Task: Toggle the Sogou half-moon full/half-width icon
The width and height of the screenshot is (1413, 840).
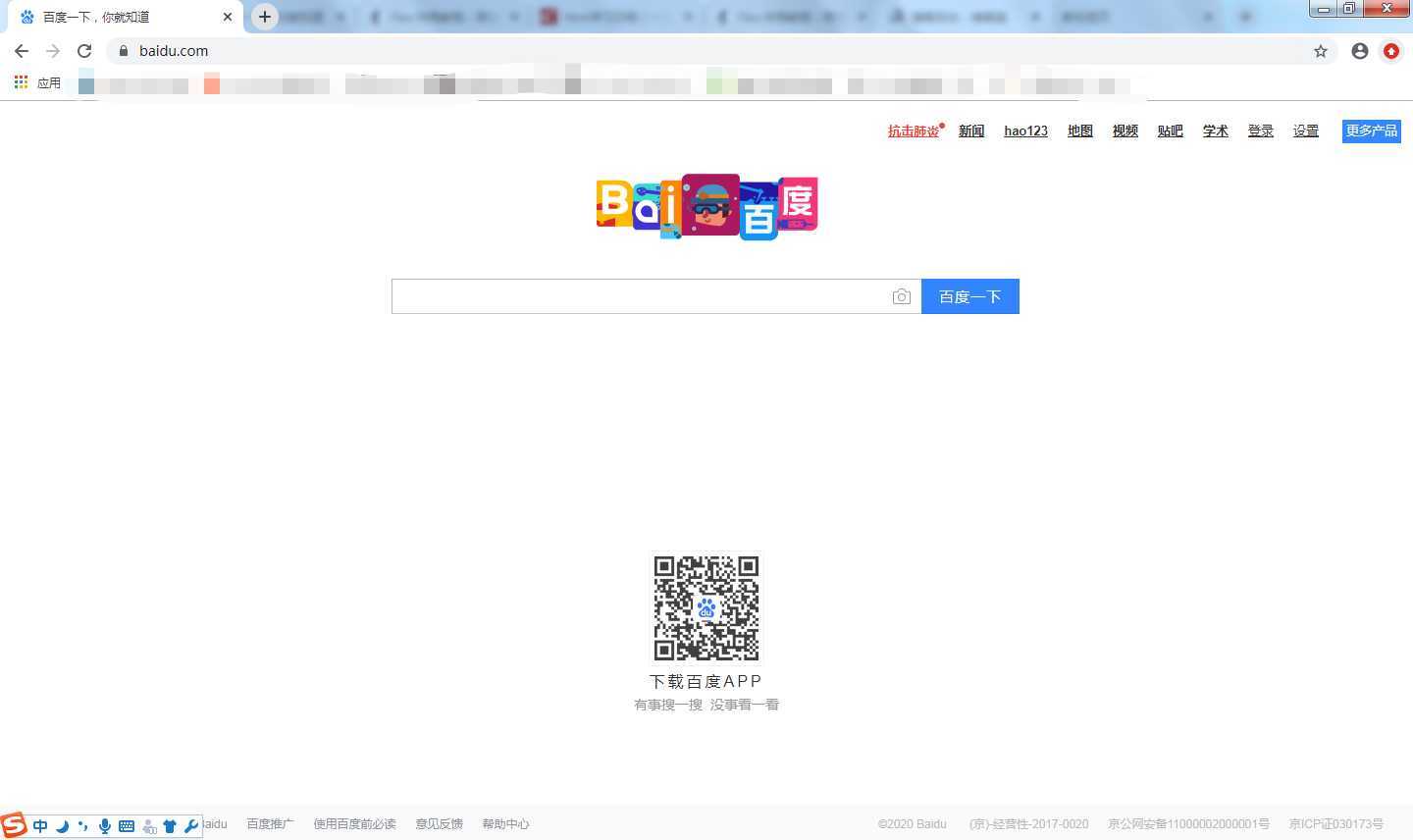Action: (x=62, y=826)
